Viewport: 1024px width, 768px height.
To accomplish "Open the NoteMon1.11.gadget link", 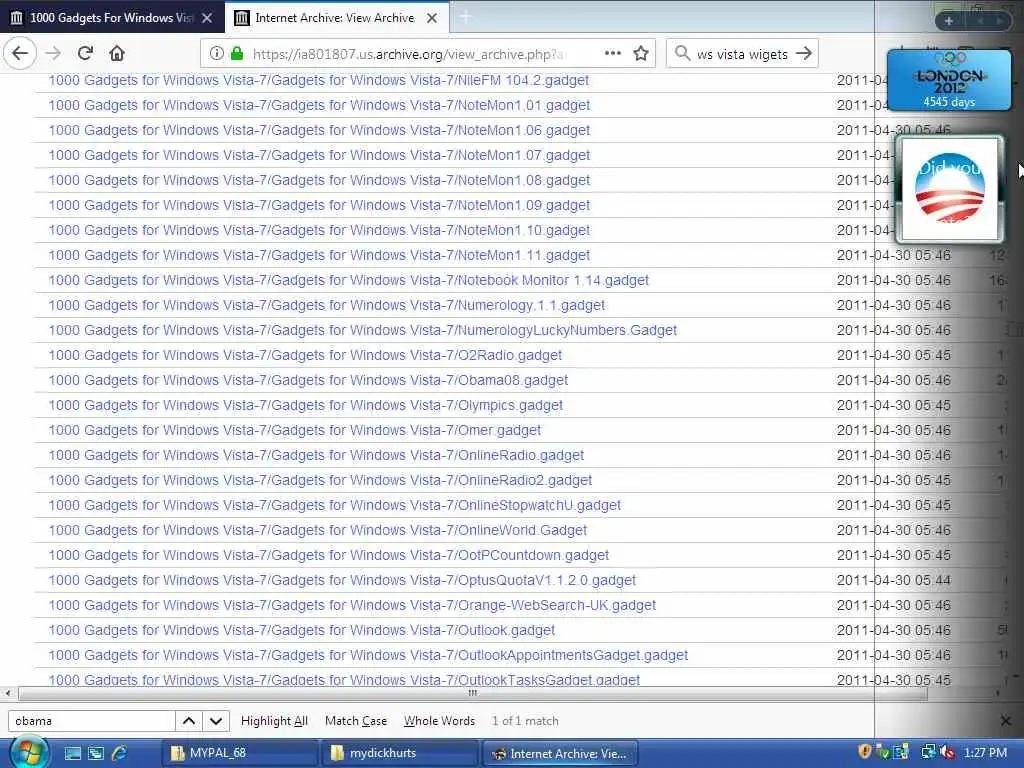I will [319, 255].
